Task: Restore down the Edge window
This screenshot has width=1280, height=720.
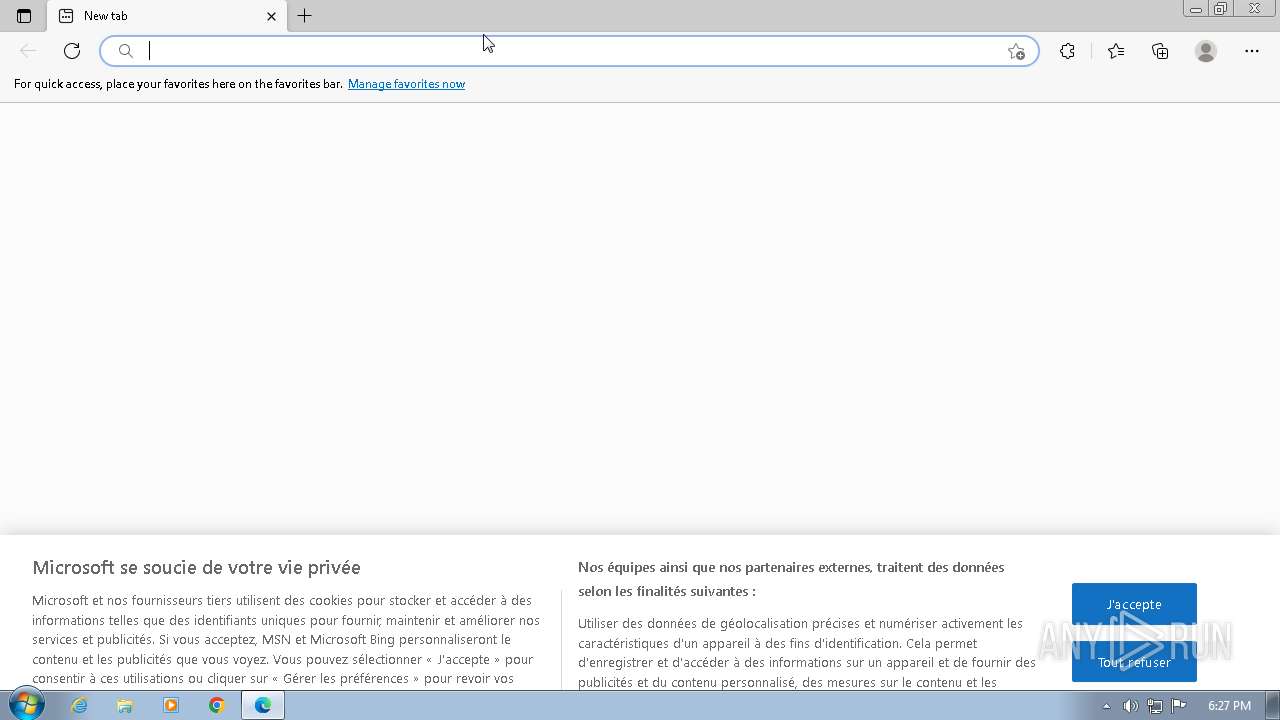Action: [1221, 9]
